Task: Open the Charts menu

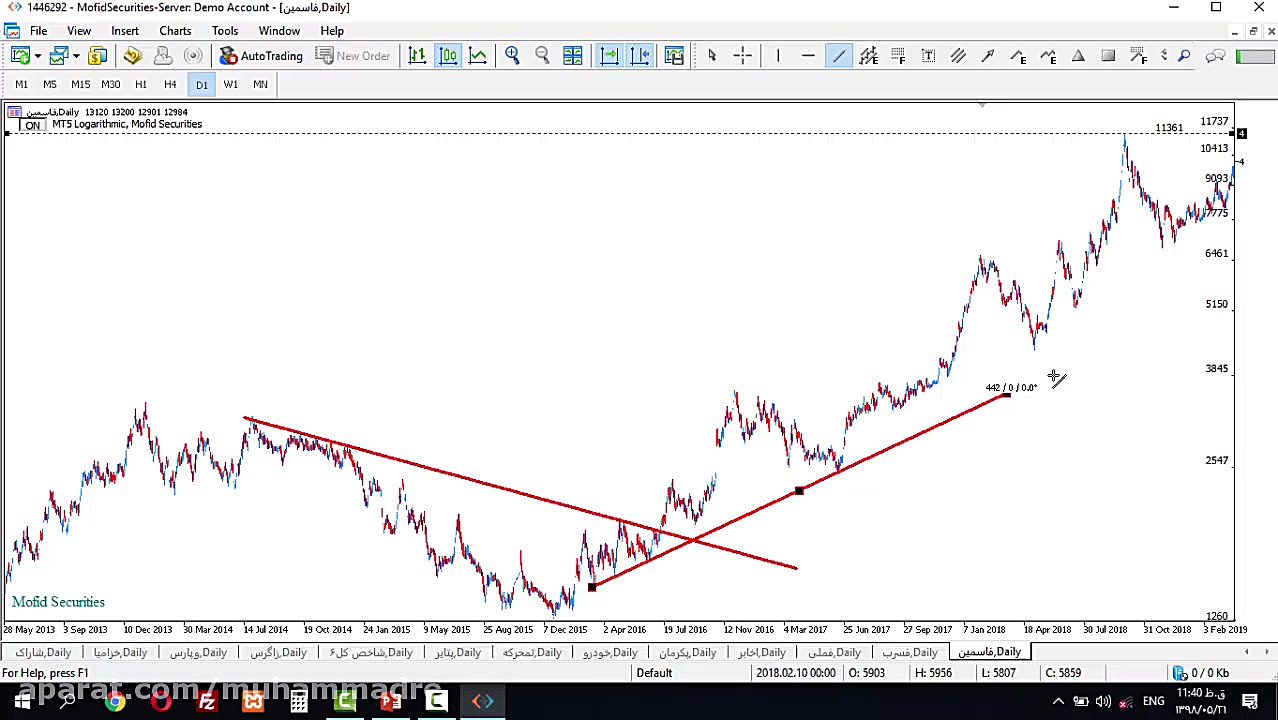Action: pyautogui.click(x=175, y=31)
